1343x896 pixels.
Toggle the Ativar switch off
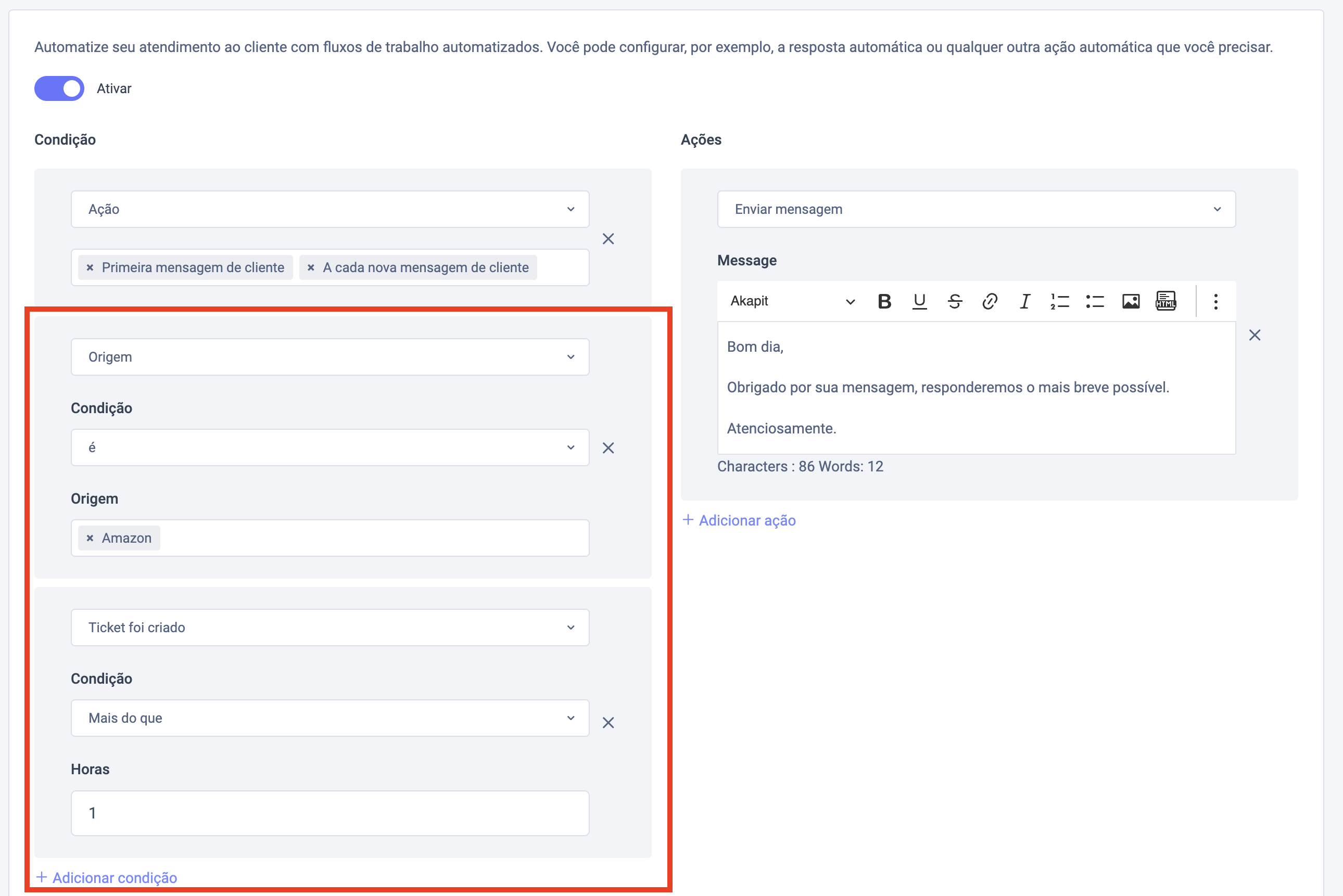tap(59, 88)
